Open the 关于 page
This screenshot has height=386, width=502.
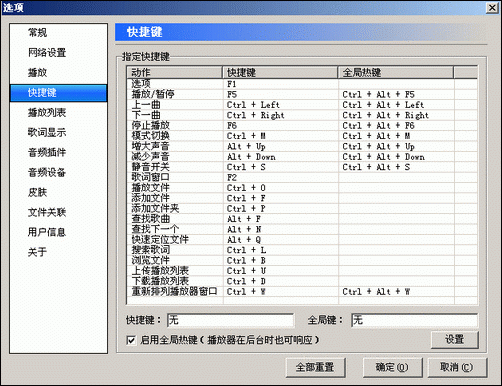click(x=37, y=252)
